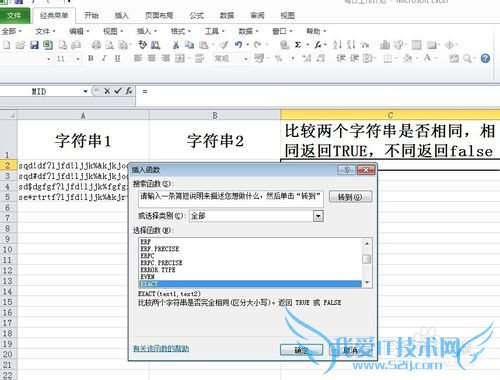This screenshot has width=500, height=380.
Task: Click the blue Undo arrow icon
Action: [238, 44]
